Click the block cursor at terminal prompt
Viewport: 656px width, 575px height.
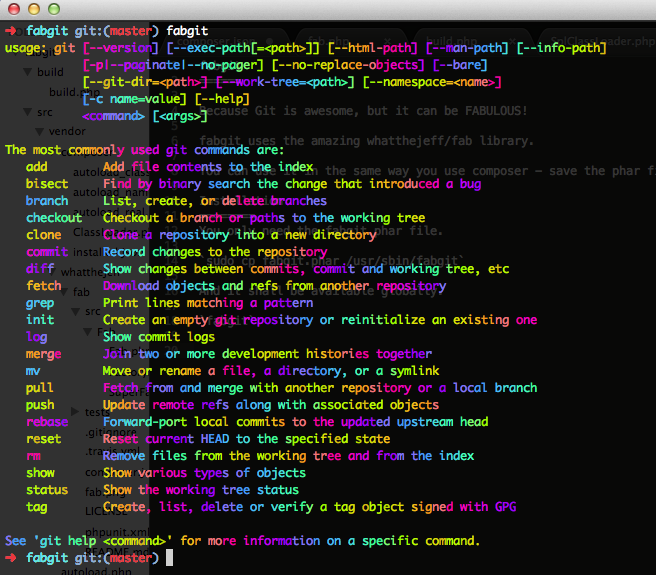tap(169, 558)
